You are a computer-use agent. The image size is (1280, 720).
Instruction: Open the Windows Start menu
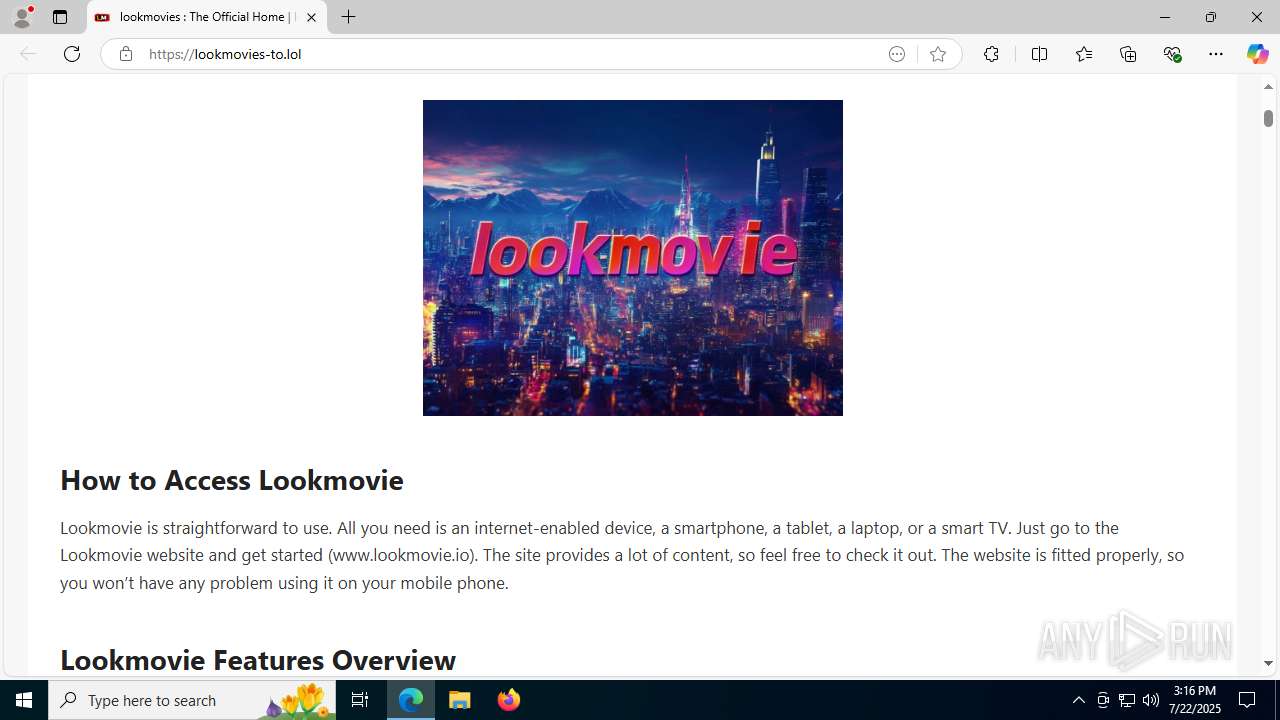[24, 700]
